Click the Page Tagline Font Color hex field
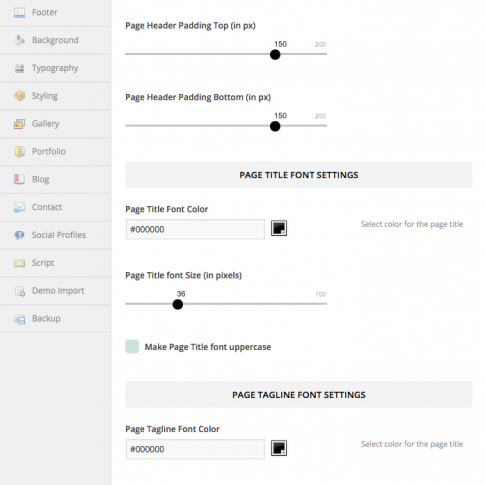The height and width of the screenshot is (485, 485). (x=195, y=449)
